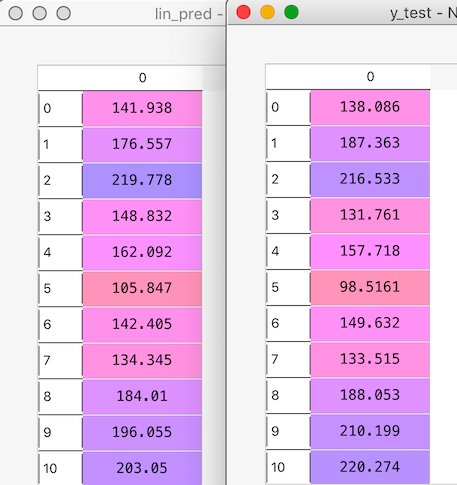Select row header 0 in lin_pred table
Image resolution: width=457 pixels, height=485 pixels.
click(60, 109)
